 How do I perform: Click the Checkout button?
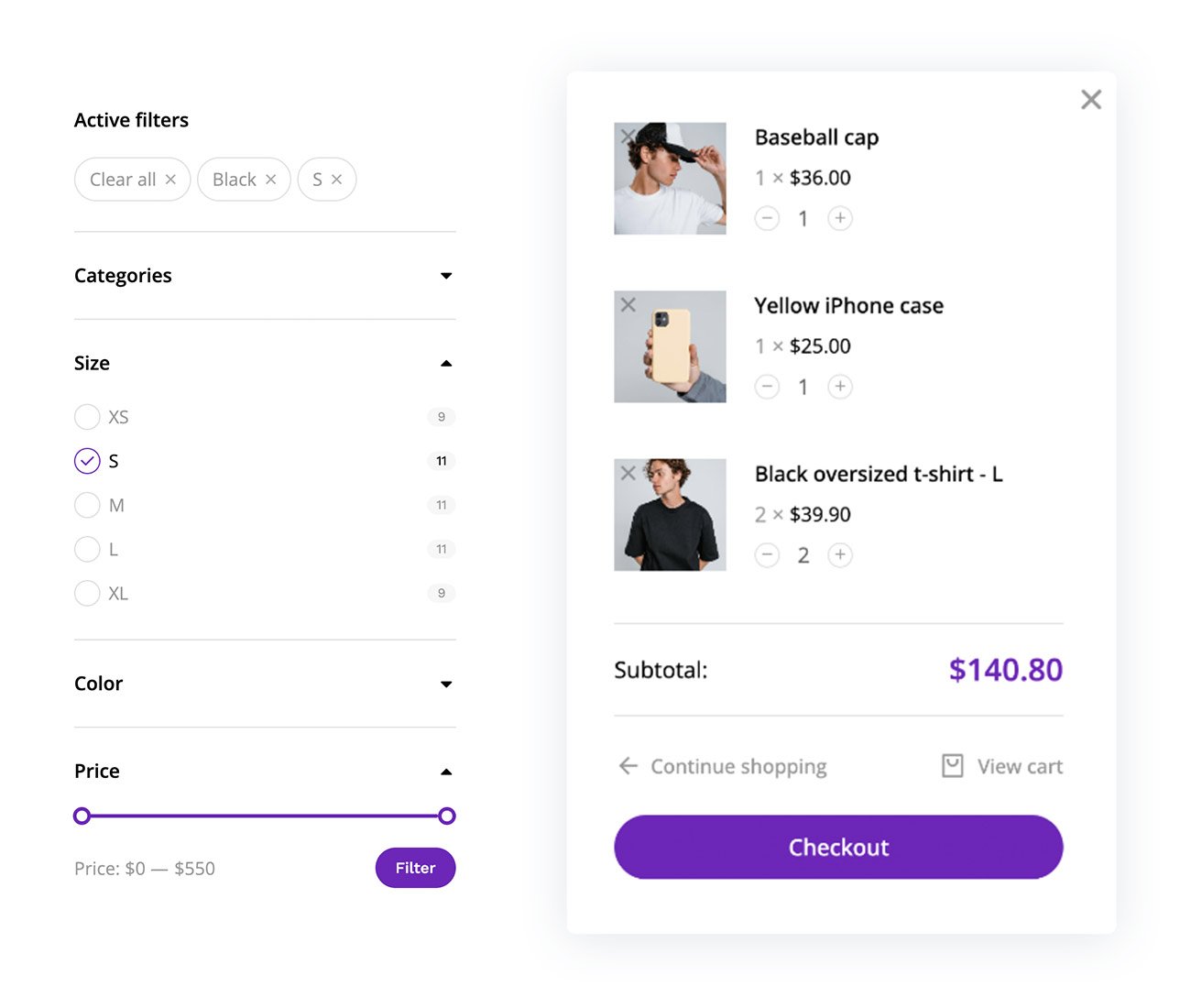pos(838,848)
